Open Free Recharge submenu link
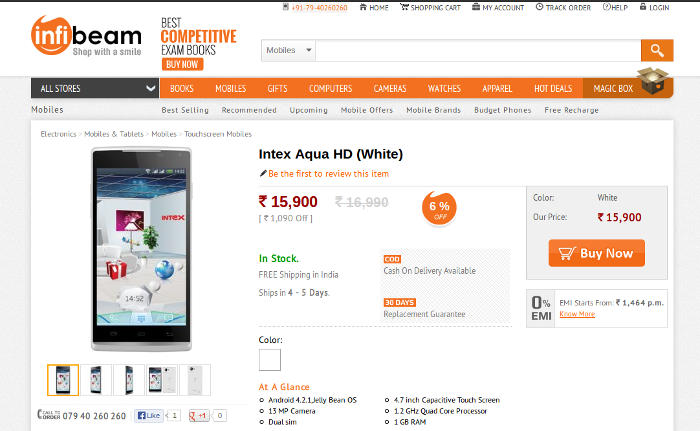 click(x=571, y=110)
